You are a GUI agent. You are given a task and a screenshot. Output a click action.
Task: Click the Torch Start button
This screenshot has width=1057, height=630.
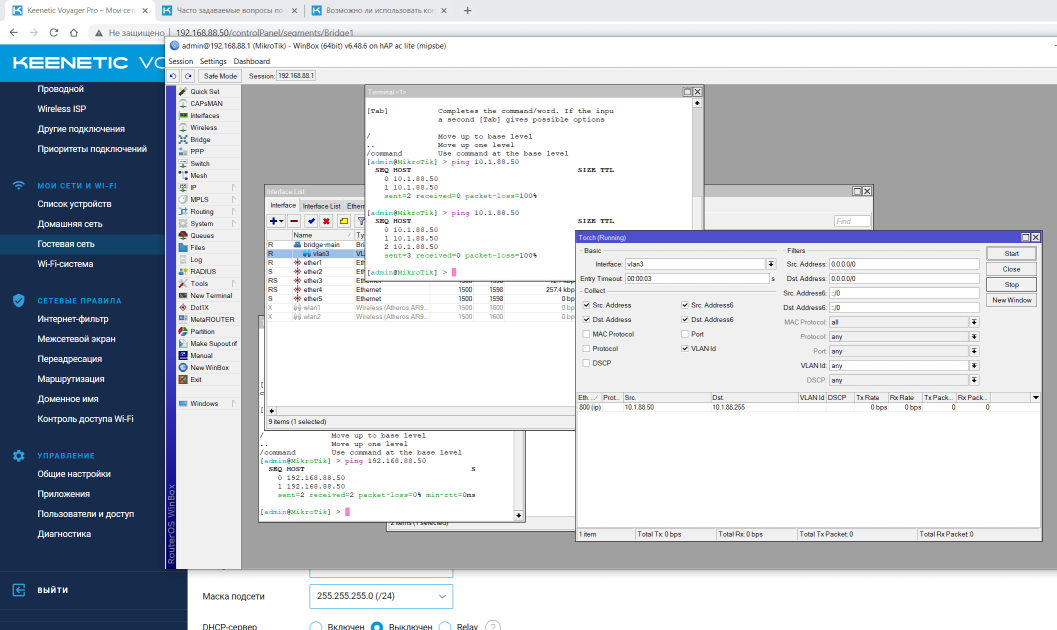(x=1011, y=253)
